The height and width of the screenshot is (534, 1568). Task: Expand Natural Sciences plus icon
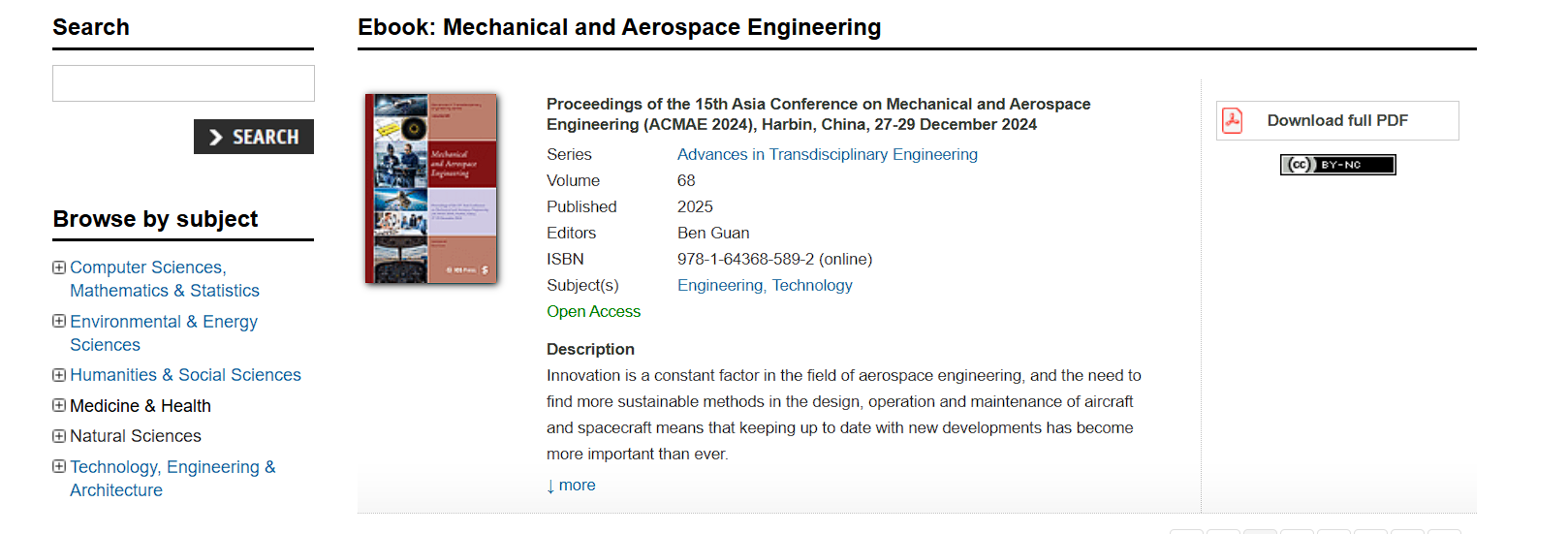[59, 436]
